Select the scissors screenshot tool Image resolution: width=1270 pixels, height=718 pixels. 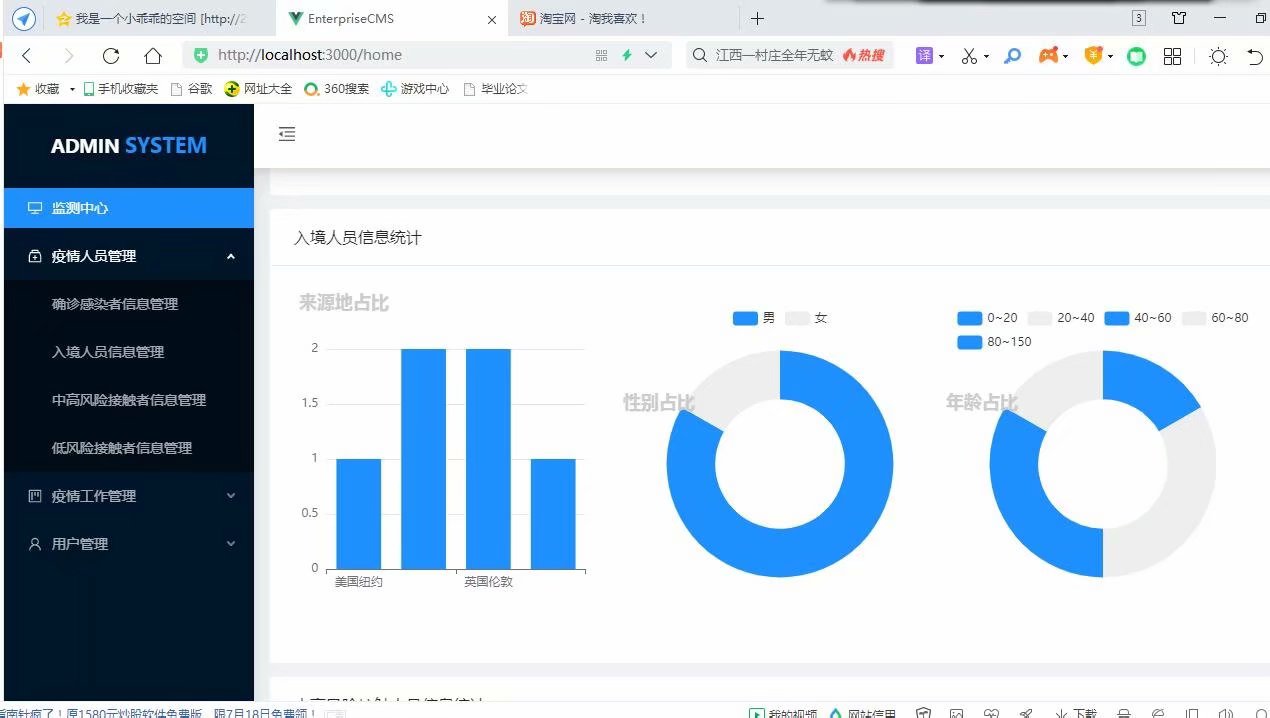tap(968, 56)
